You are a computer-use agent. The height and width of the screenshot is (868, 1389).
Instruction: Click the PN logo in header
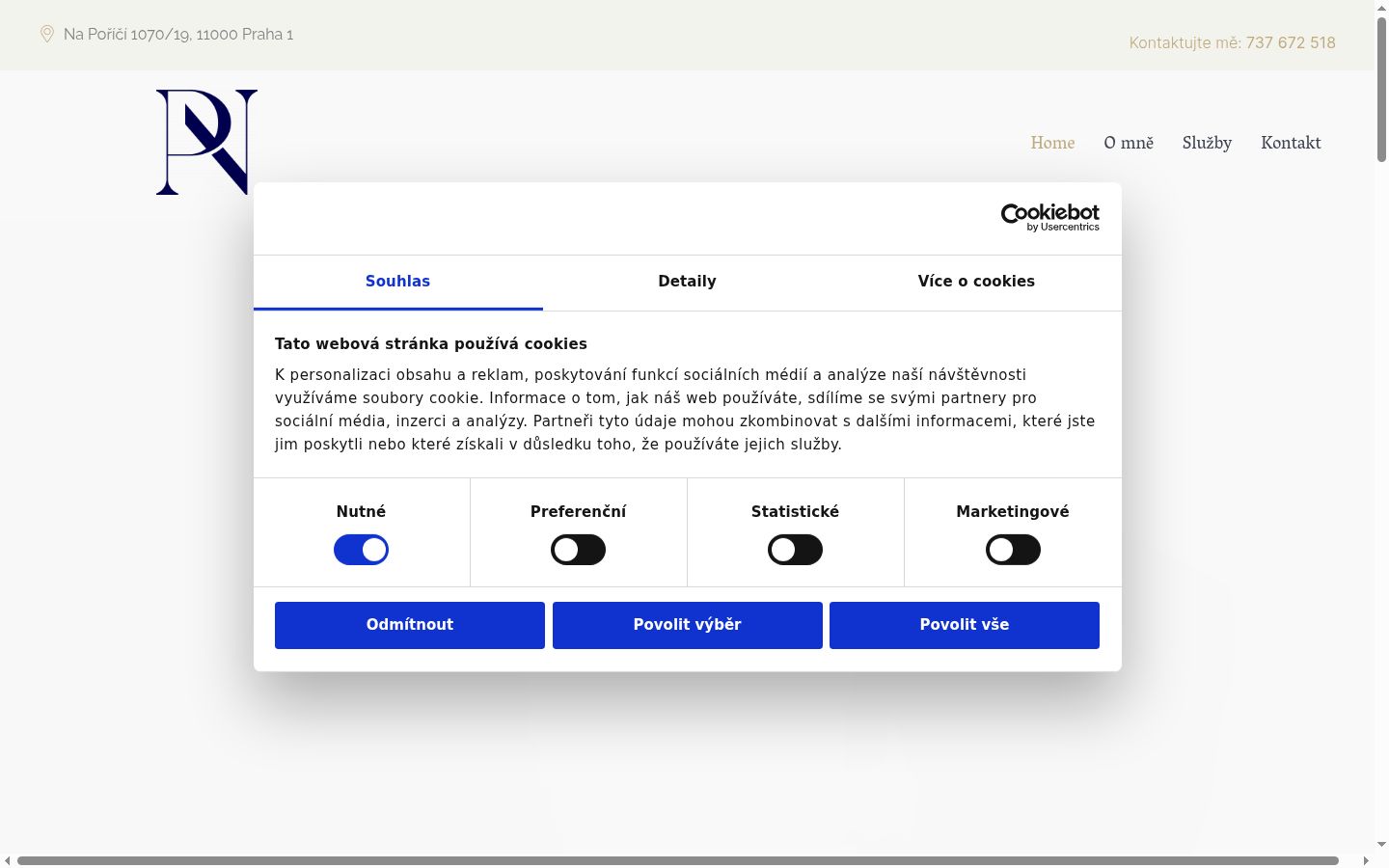[x=206, y=142]
